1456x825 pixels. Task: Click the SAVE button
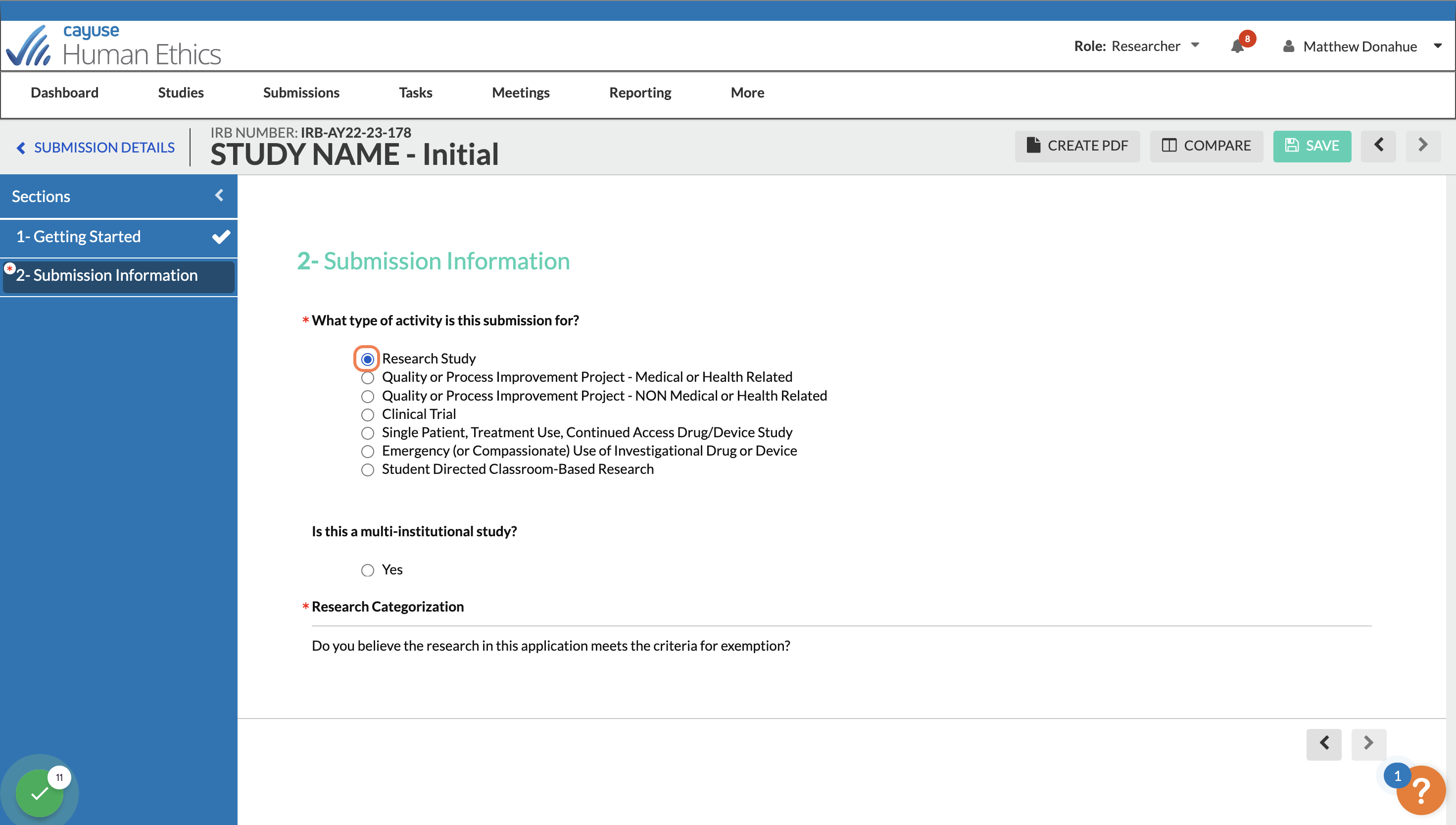[x=1311, y=146]
